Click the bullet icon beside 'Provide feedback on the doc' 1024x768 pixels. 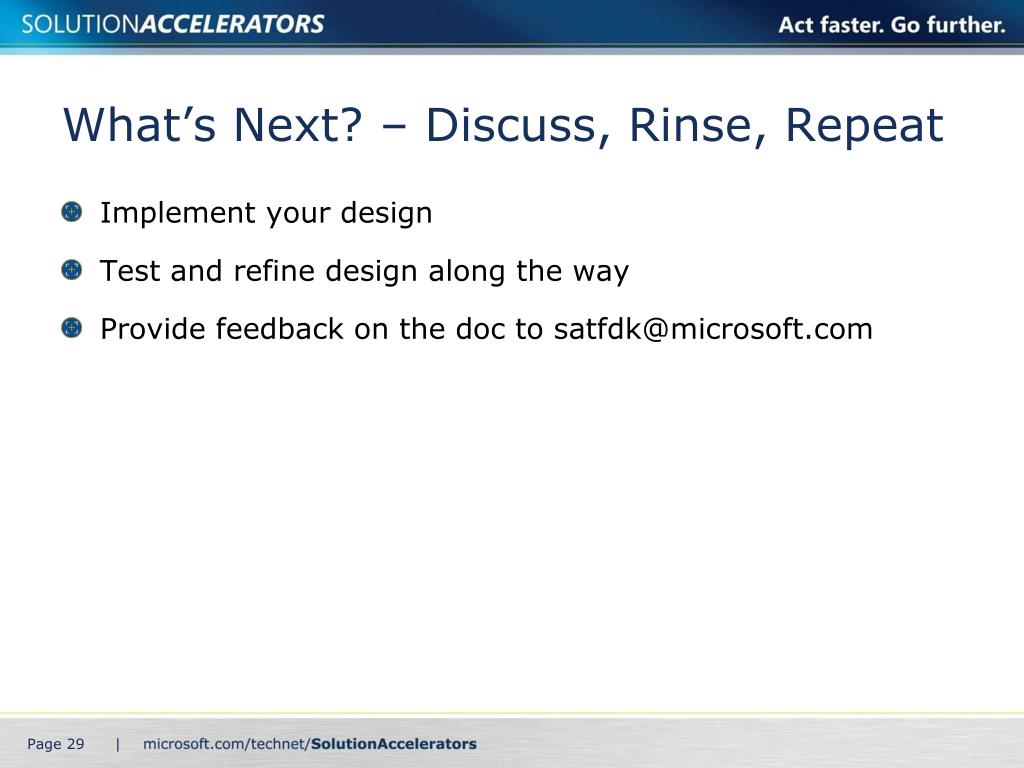click(x=72, y=328)
